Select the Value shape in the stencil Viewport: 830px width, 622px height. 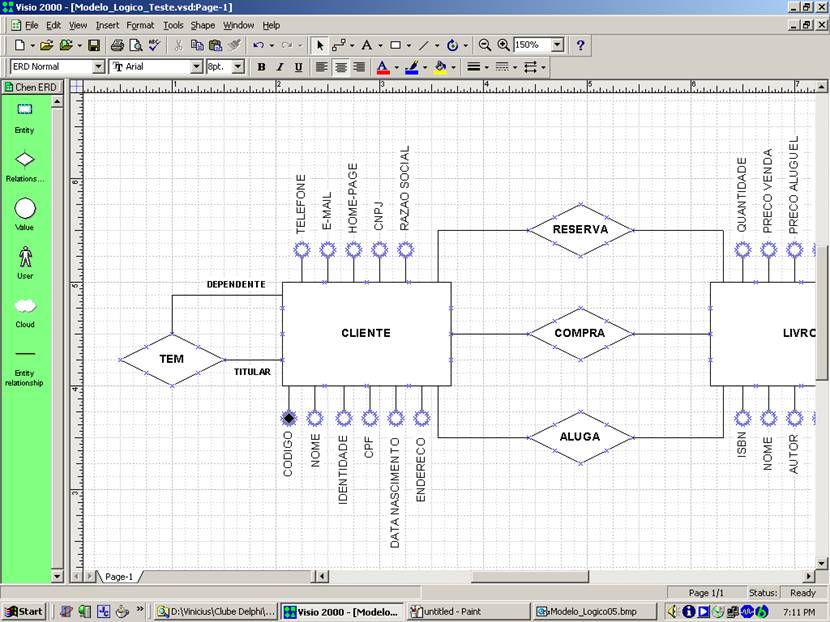[x=25, y=207]
